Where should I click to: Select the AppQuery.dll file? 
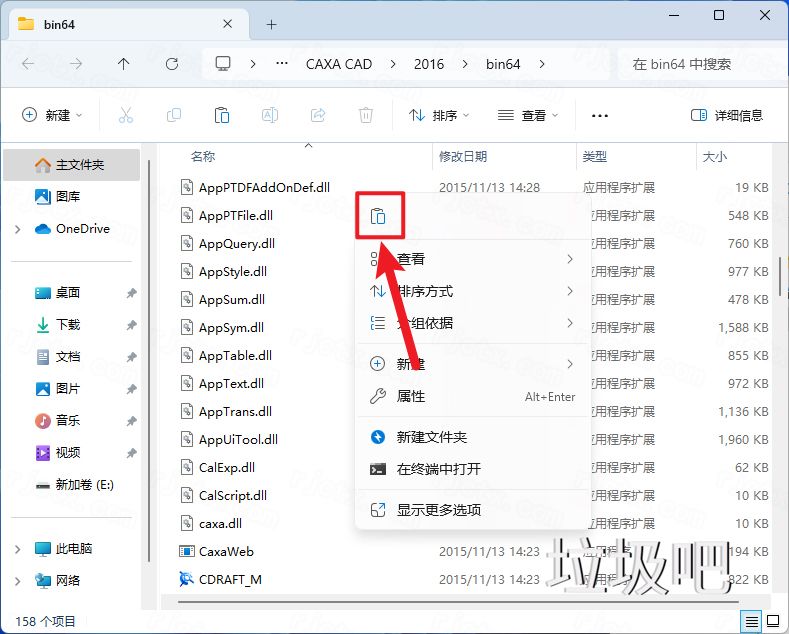[236, 243]
